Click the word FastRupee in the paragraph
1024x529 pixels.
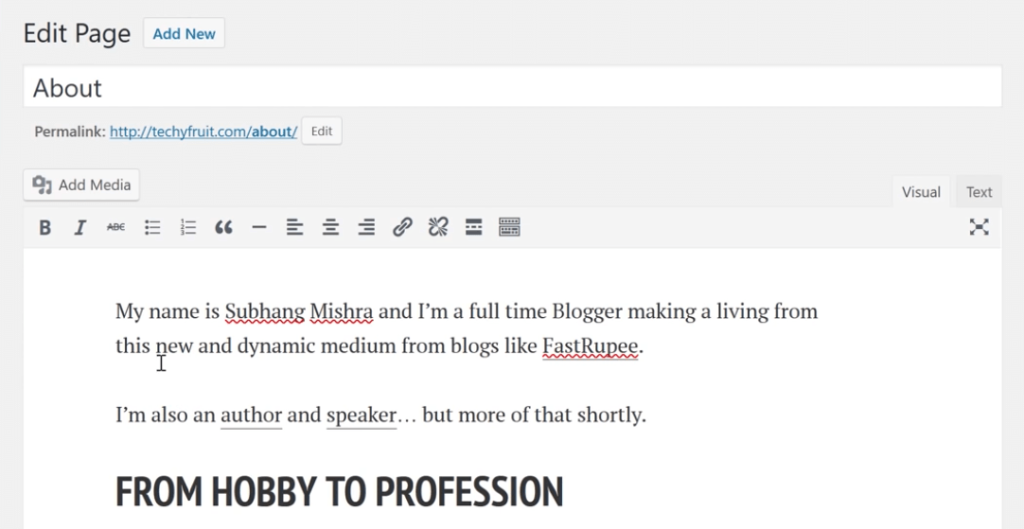click(x=590, y=347)
